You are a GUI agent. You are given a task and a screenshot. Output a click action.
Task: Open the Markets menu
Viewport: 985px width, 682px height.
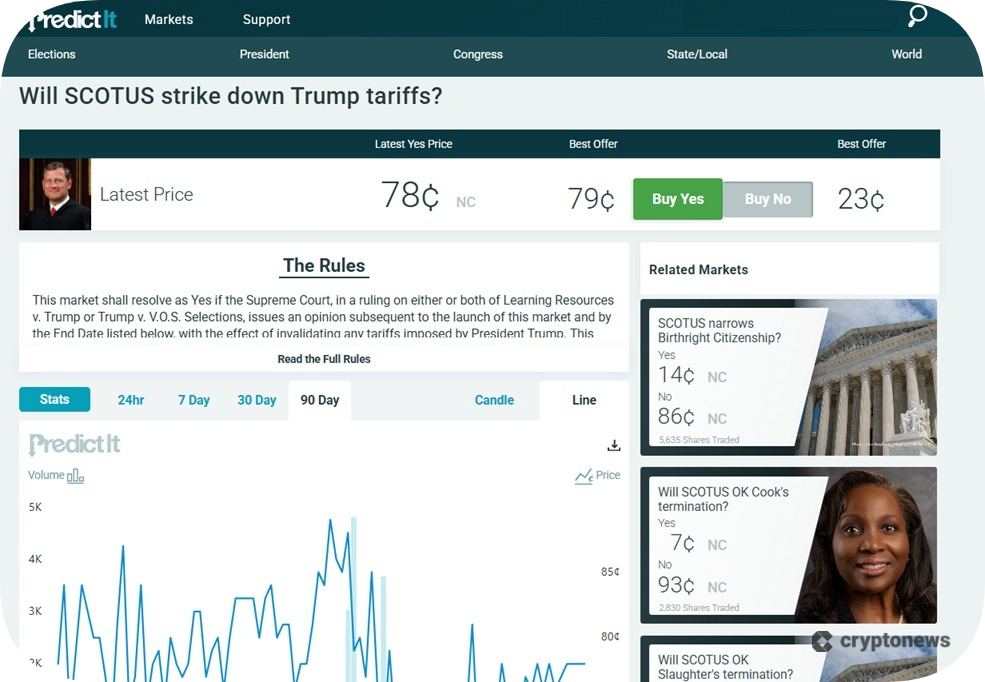point(168,19)
